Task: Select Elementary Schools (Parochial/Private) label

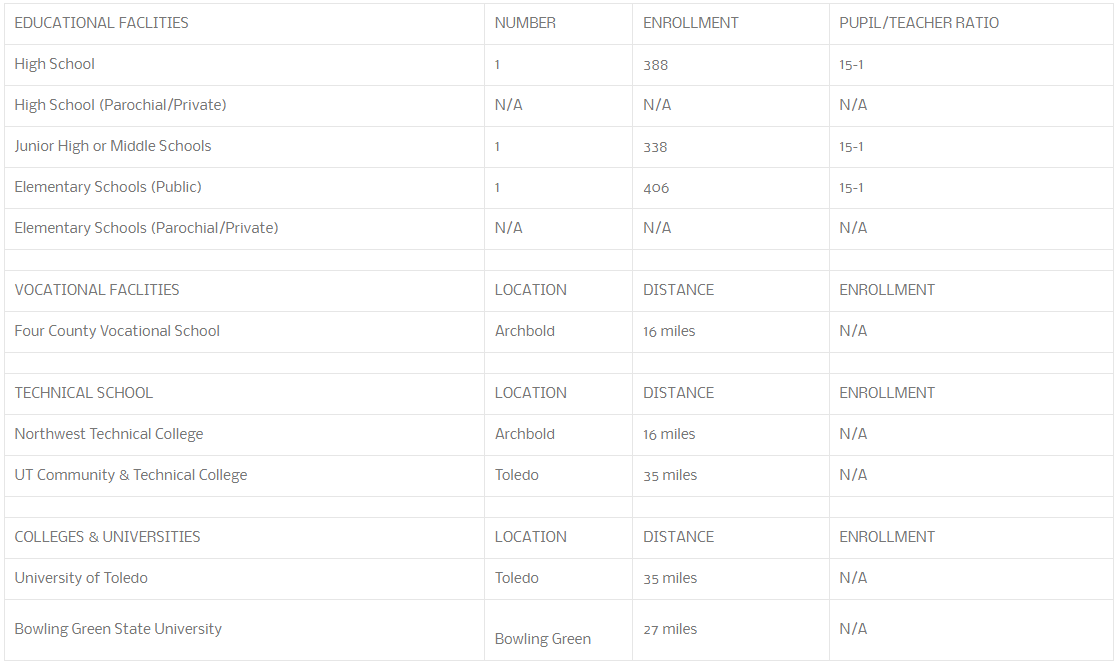Action: point(146,228)
